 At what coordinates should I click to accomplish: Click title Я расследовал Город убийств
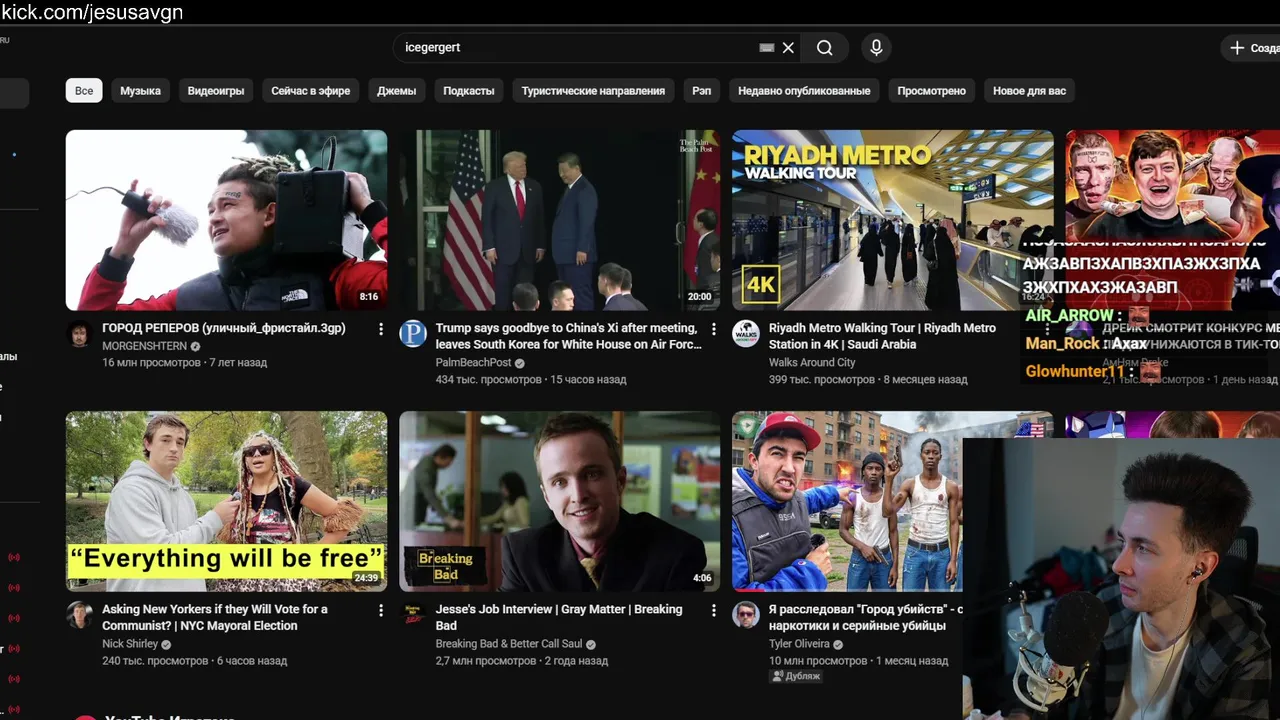click(865, 617)
